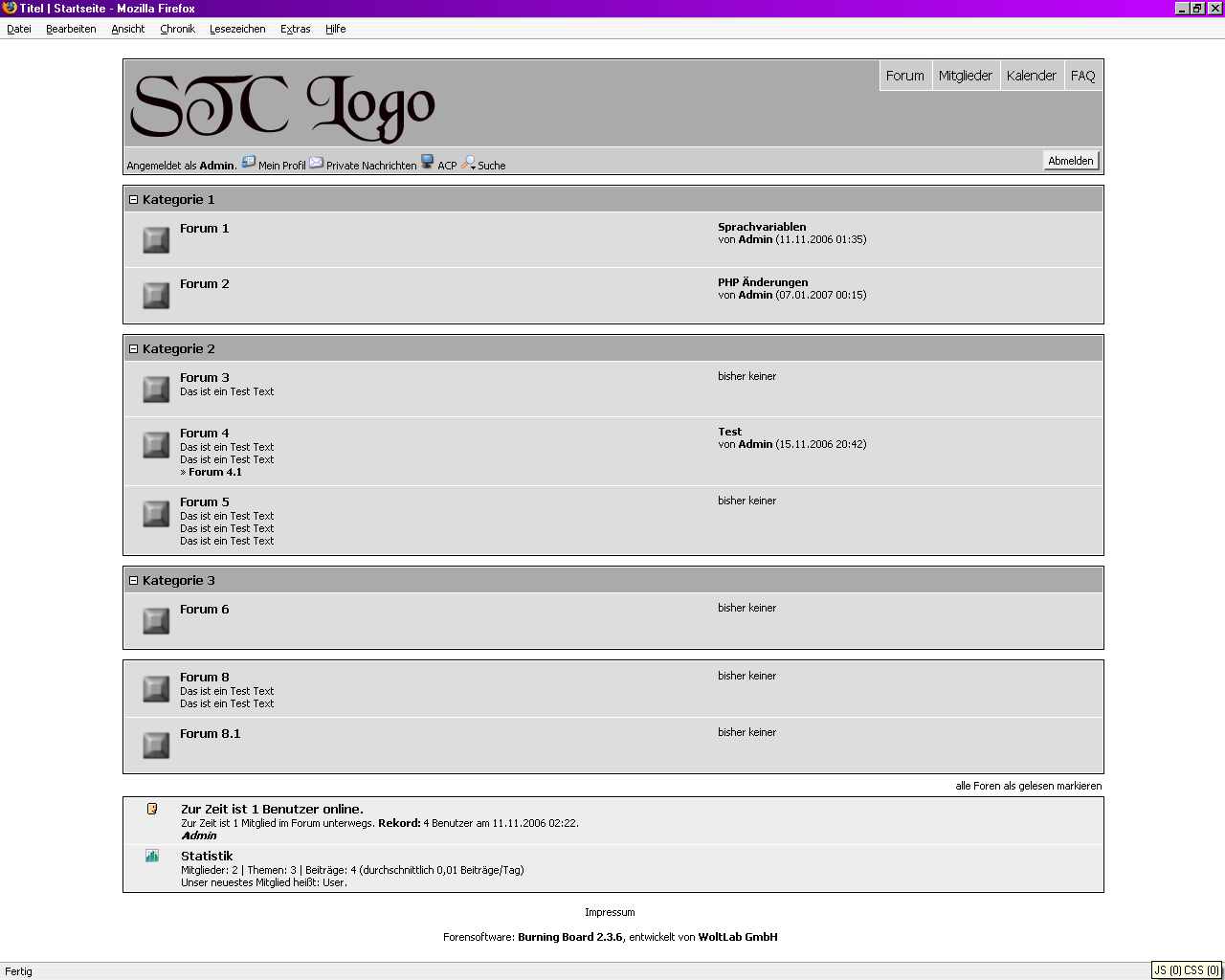Image resolution: width=1225 pixels, height=980 pixels.
Task: Open Private Nachrichten envelope icon
Action: (x=317, y=163)
